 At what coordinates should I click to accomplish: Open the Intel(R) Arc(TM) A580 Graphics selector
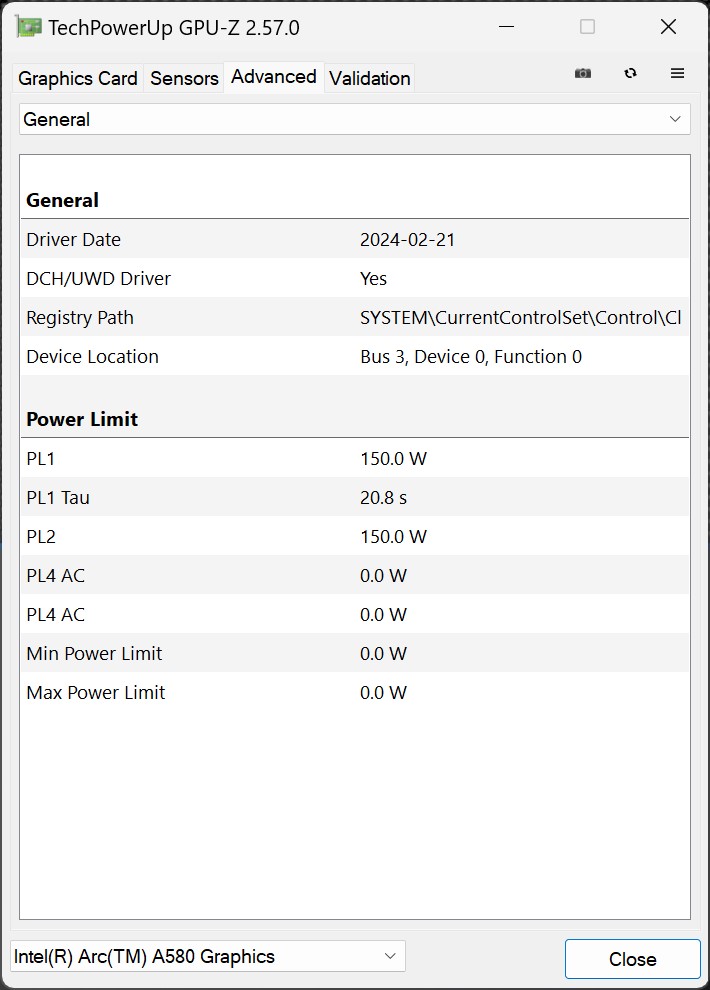208,957
